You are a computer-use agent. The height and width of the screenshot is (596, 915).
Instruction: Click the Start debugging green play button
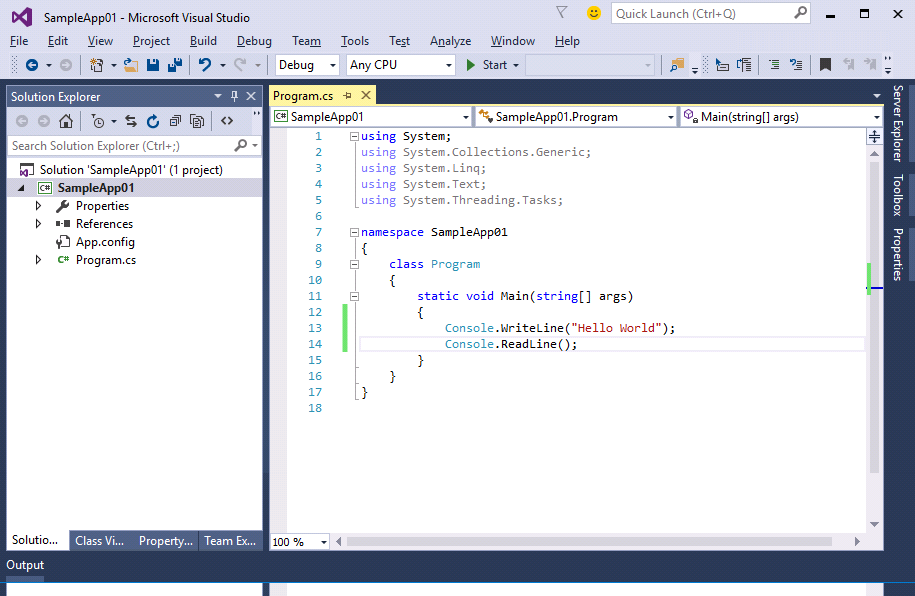471,65
